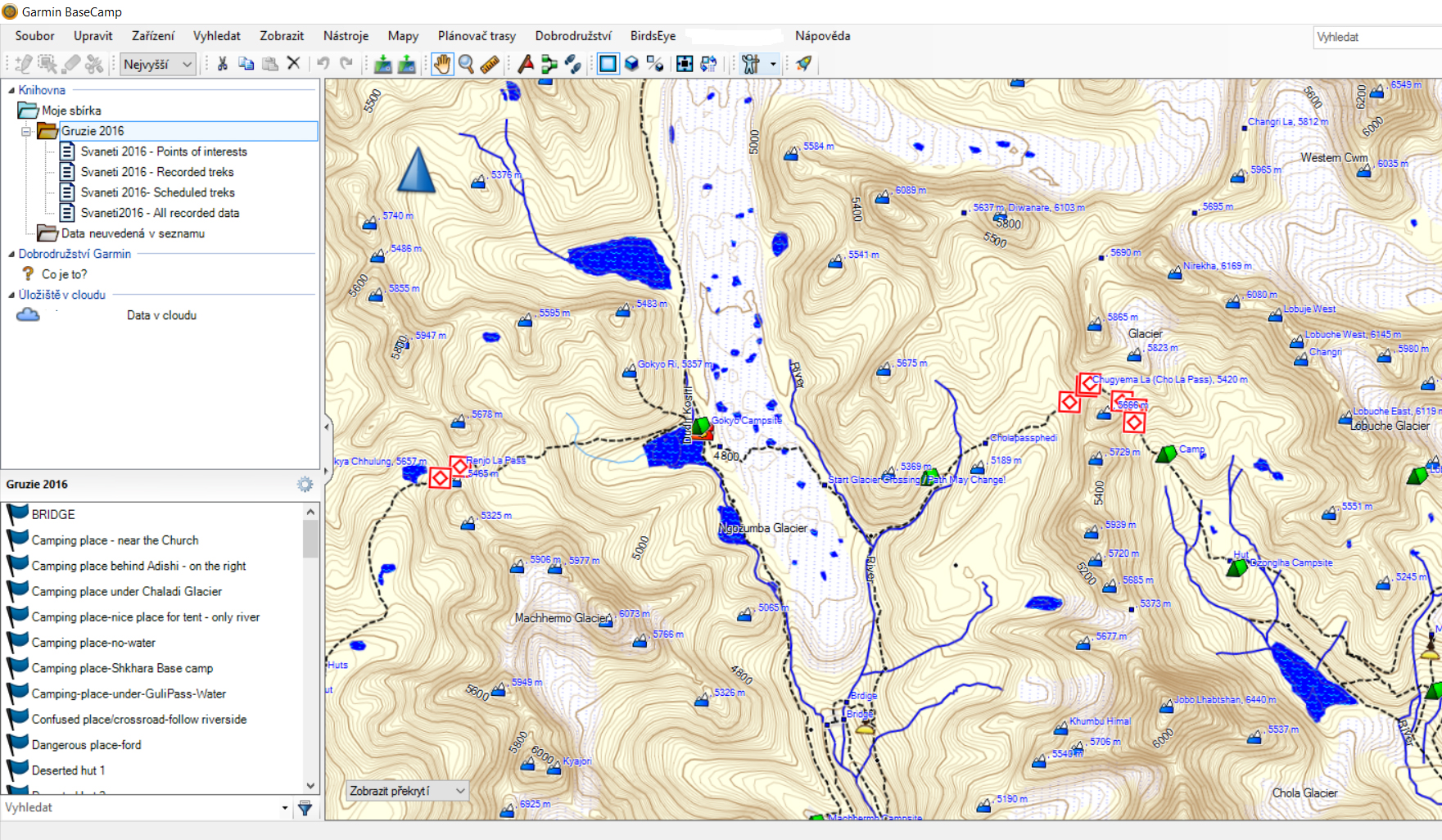The image size is (1442, 840).
Task: Open the Plánovač trasy menu
Action: tap(477, 36)
